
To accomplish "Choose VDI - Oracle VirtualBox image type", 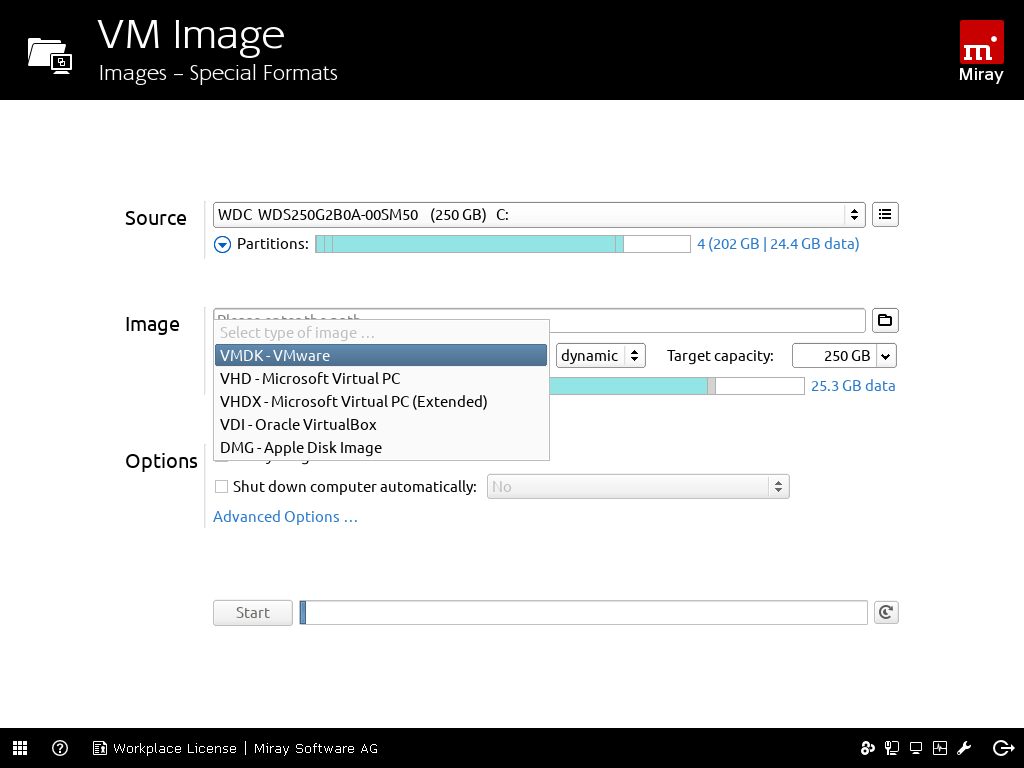I will point(299,425).
